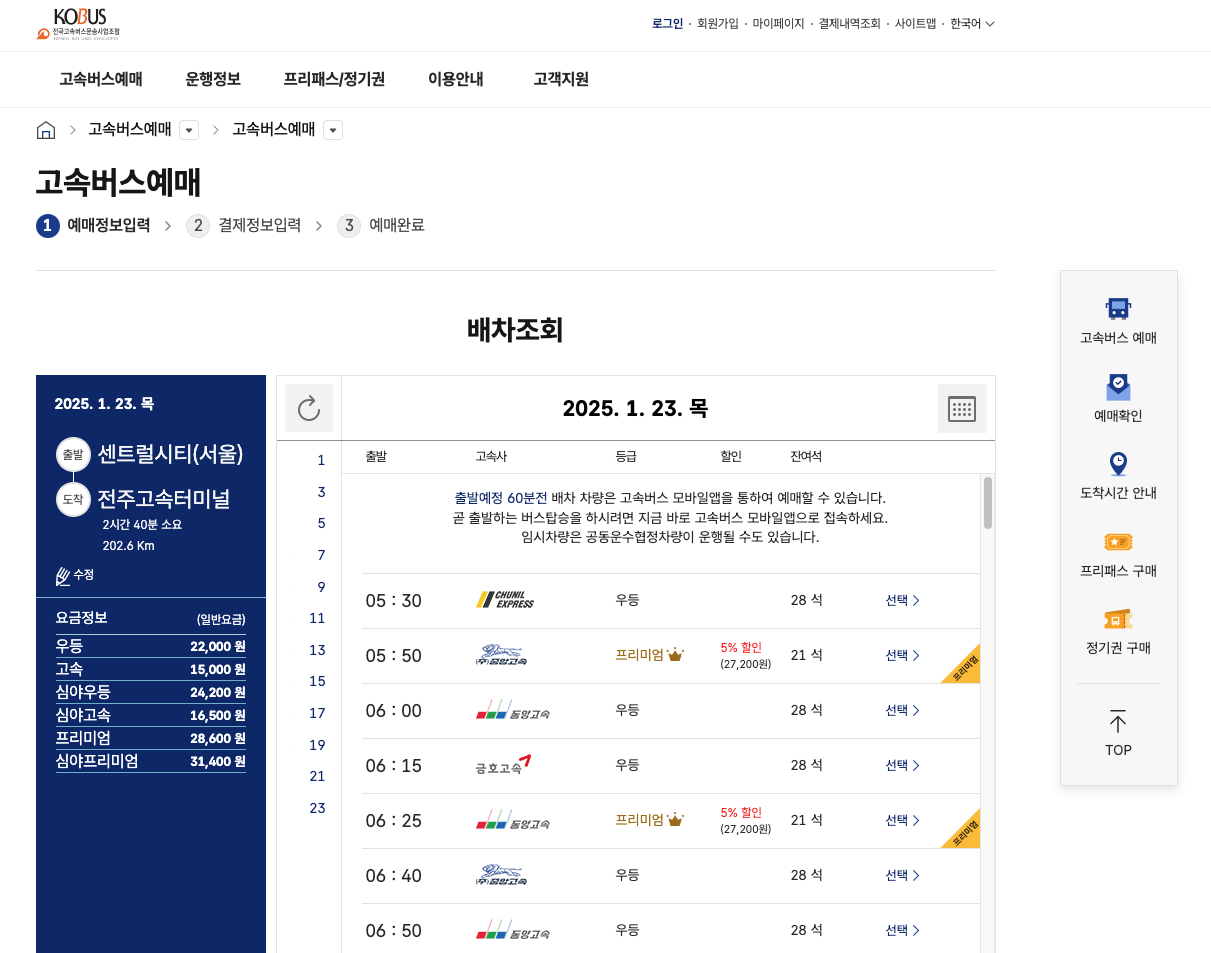Click the 프리패스 구매 ticket icon
This screenshot has height=953, width=1211.
coord(1118,552)
